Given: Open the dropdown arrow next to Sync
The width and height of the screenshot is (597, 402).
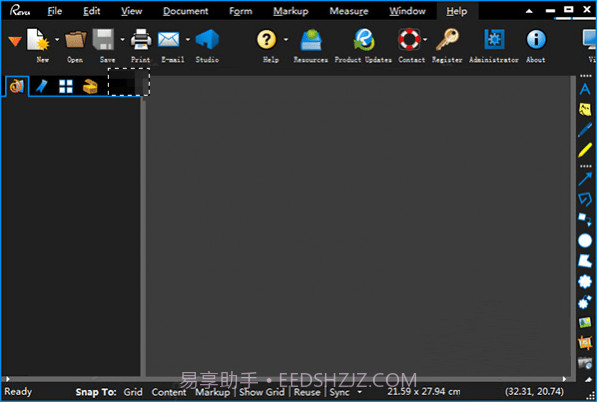Looking at the screenshot, I should (359, 392).
